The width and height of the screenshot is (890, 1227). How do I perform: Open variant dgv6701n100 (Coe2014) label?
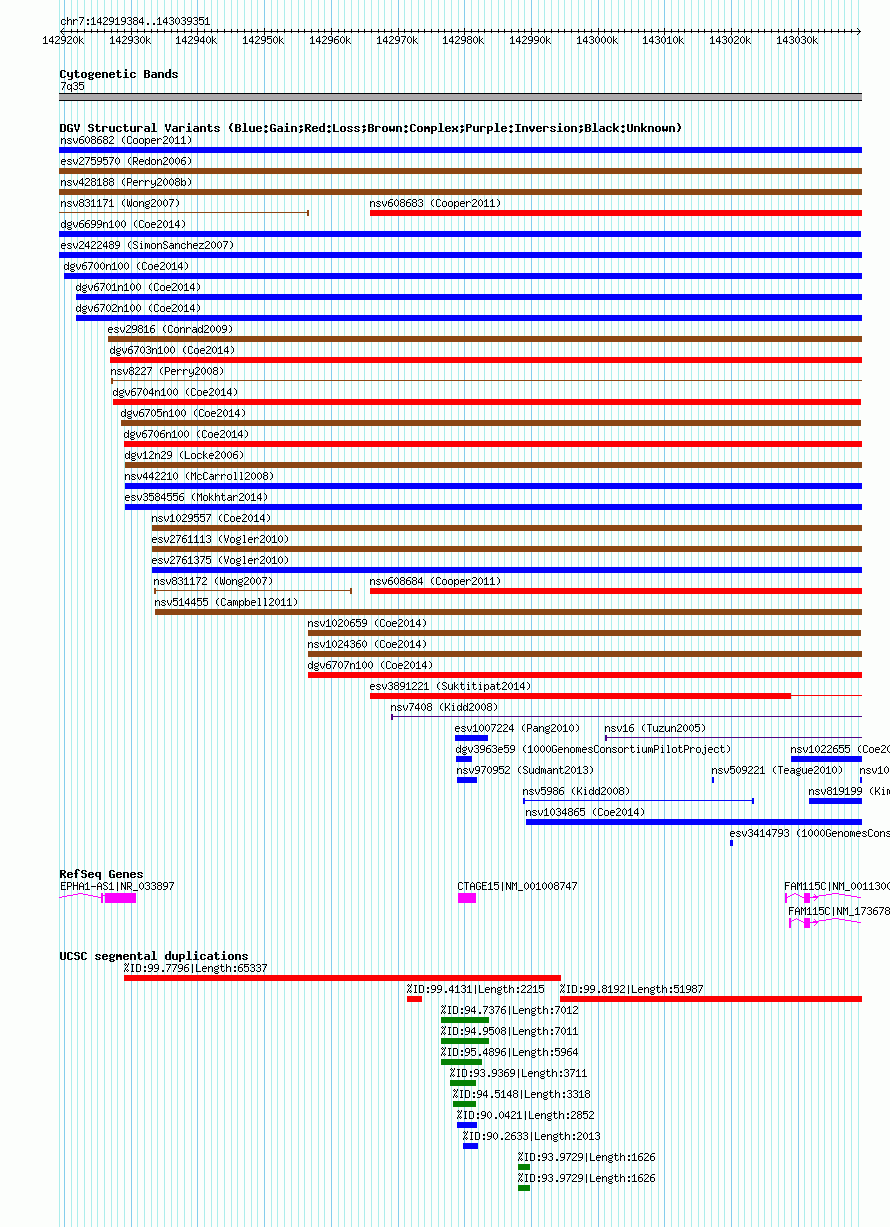coord(139,287)
